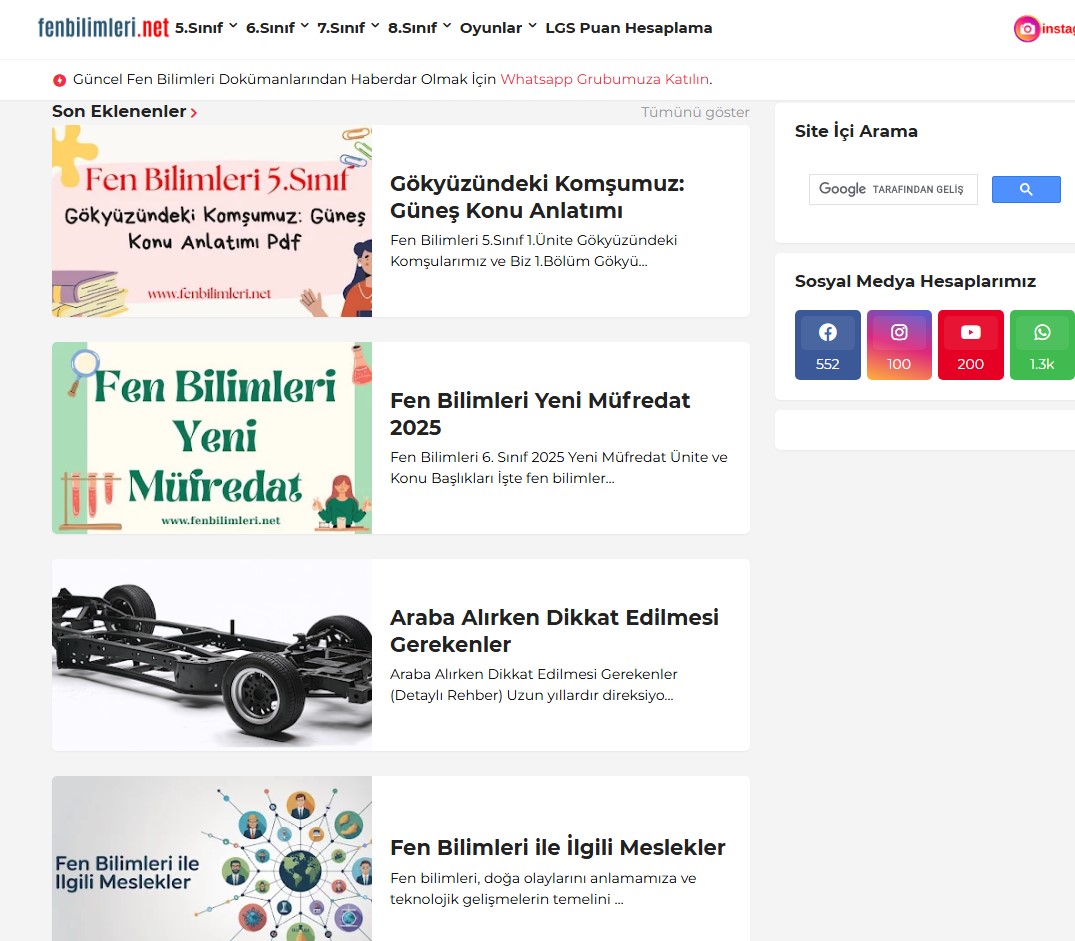Open the 7.Sınıf dropdown menu
The width and height of the screenshot is (1075, 941).
(348, 28)
